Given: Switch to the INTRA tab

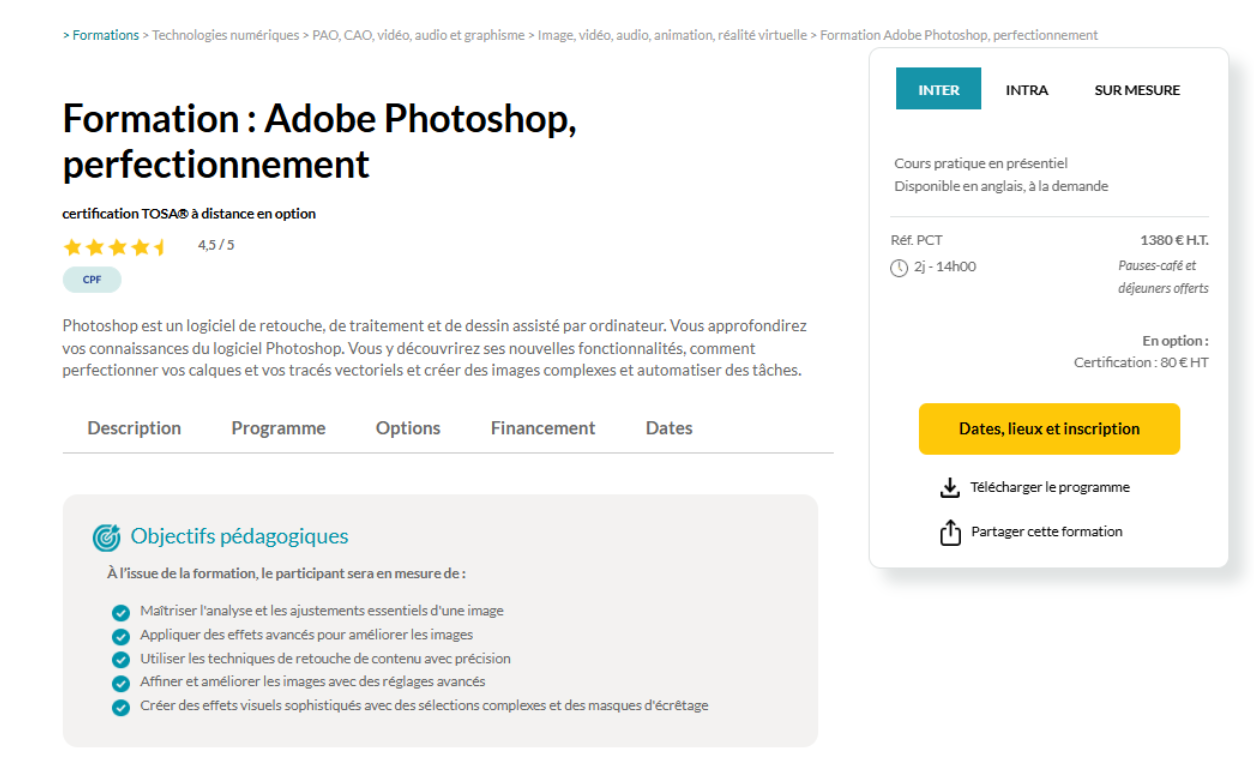Looking at the screenshot, I should [1027, 90].
